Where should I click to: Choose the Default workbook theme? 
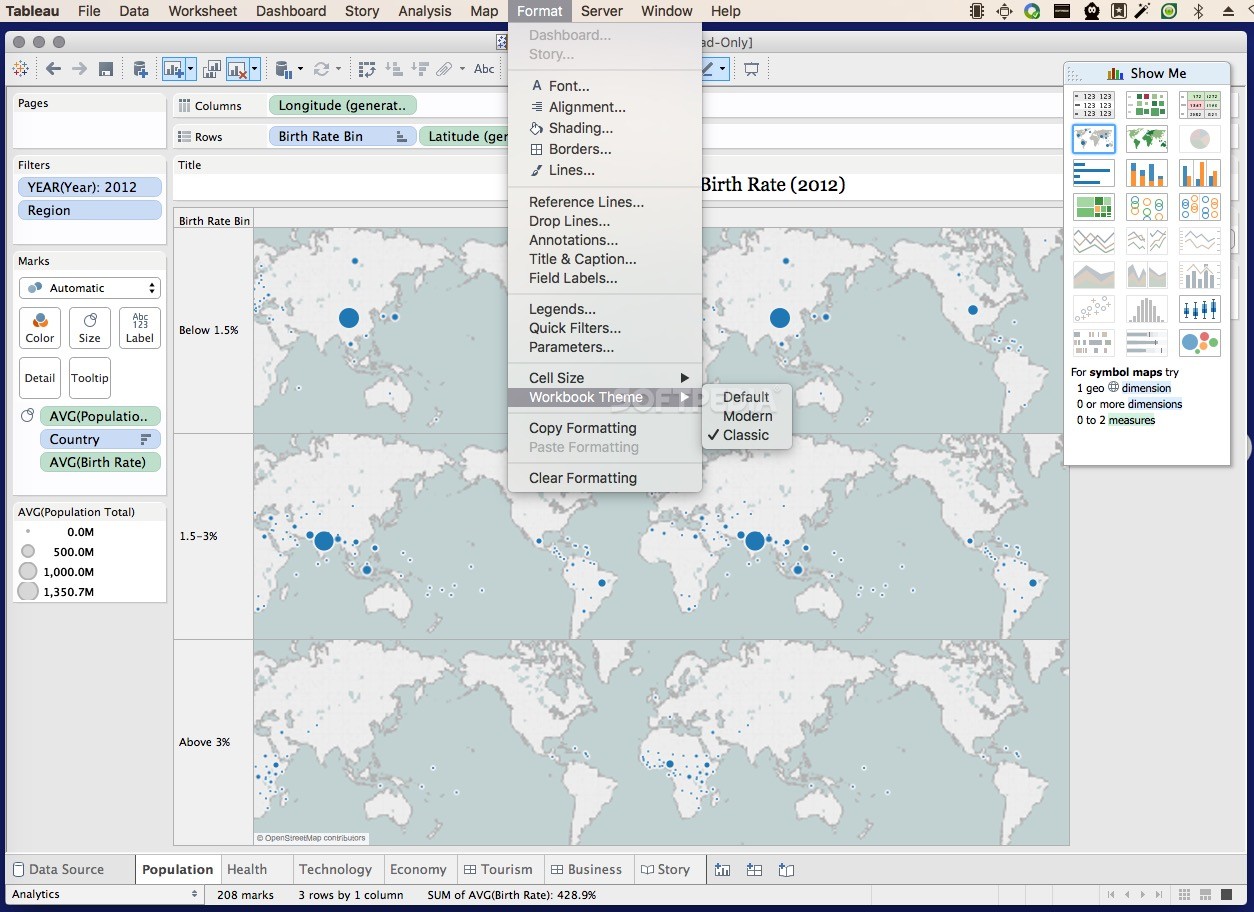tap(746, 397)
